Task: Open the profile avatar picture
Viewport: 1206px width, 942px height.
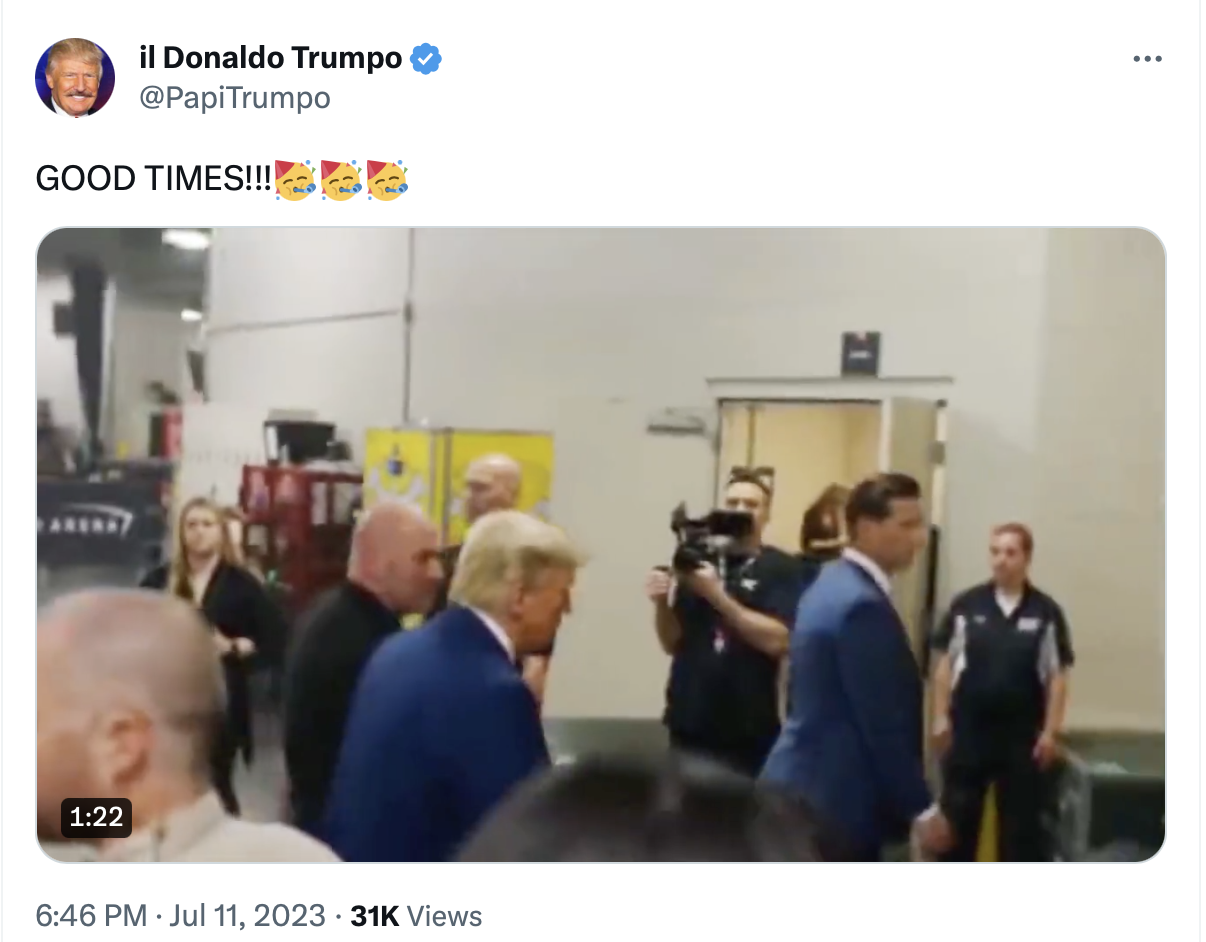Action: pos(75,78)
